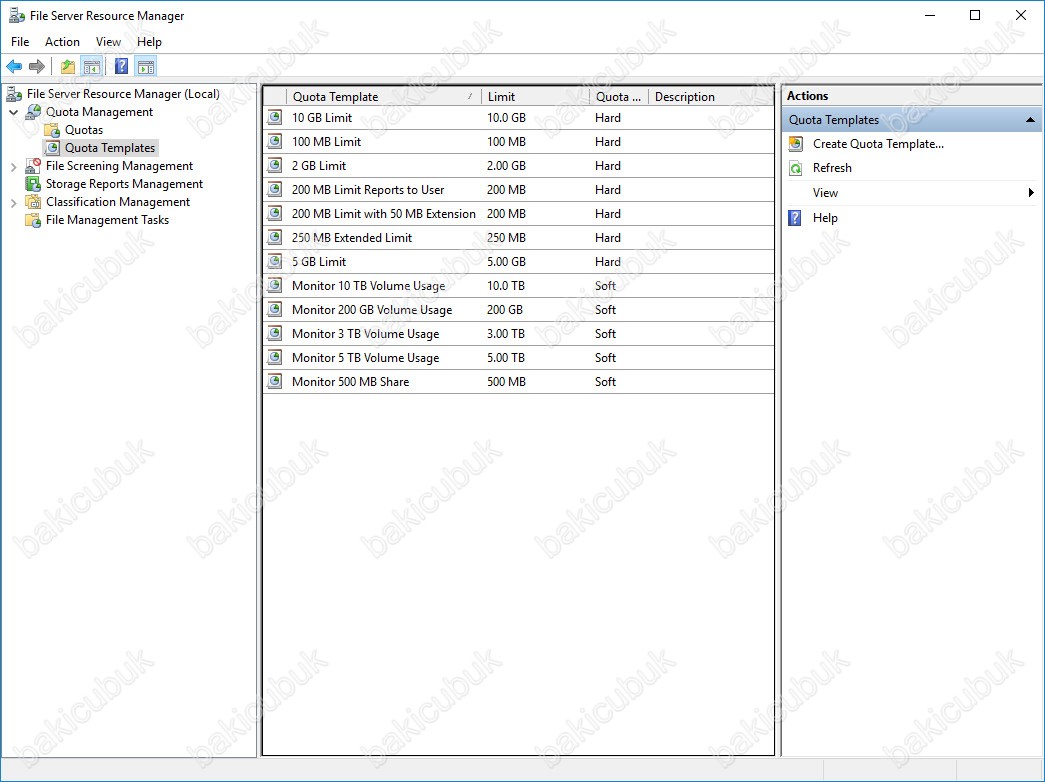
Task: Select File Management Tasks label
Action: coord(107,220)
